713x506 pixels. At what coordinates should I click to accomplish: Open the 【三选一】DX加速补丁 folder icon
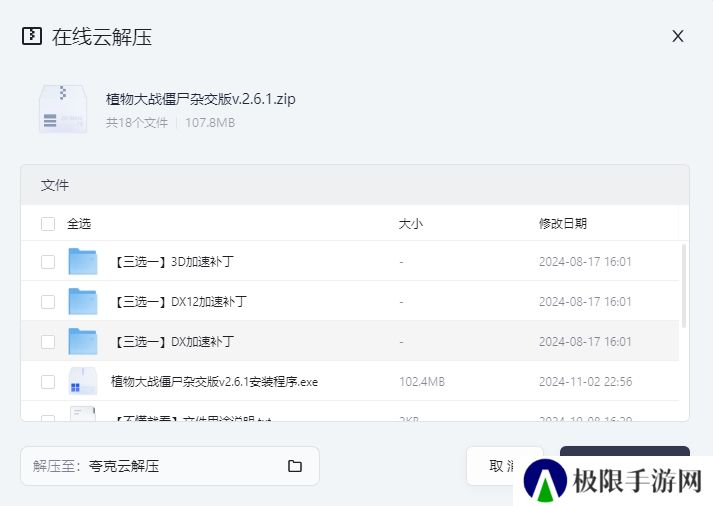83,341
